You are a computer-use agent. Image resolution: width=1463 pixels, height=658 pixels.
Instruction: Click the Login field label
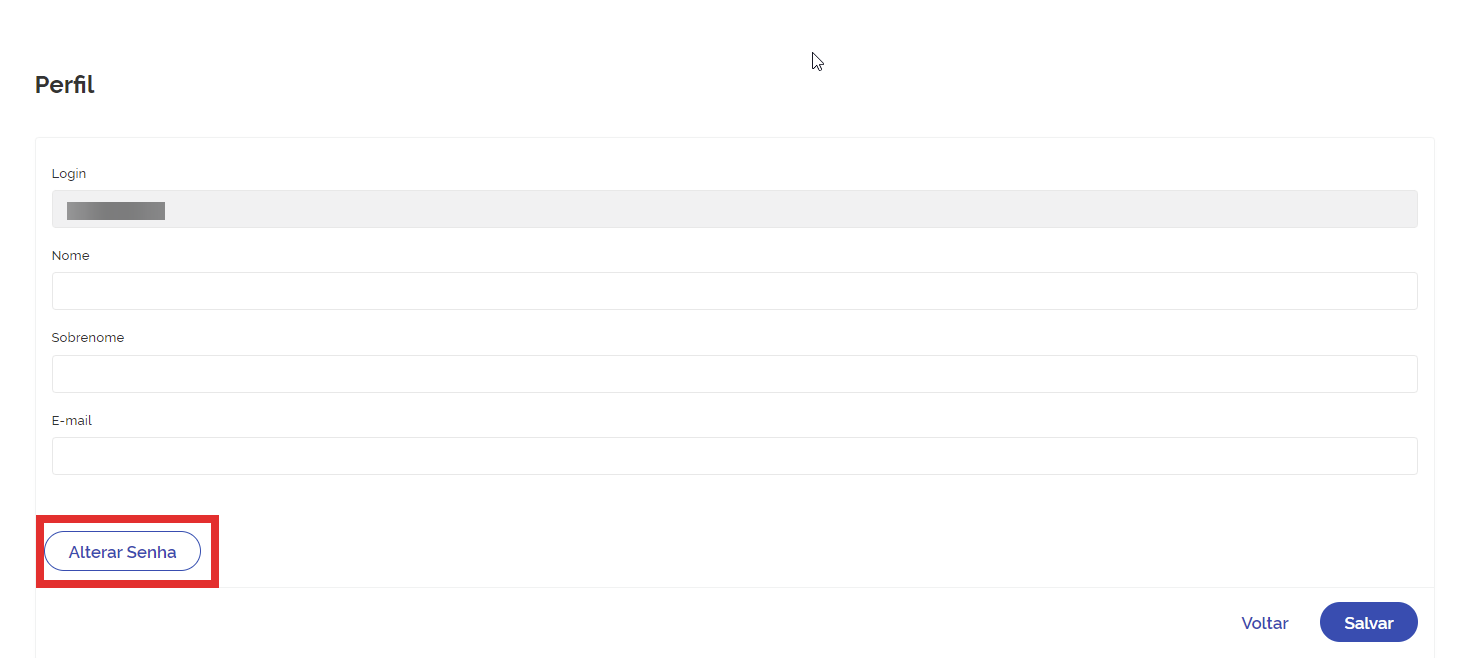point(69,174)
